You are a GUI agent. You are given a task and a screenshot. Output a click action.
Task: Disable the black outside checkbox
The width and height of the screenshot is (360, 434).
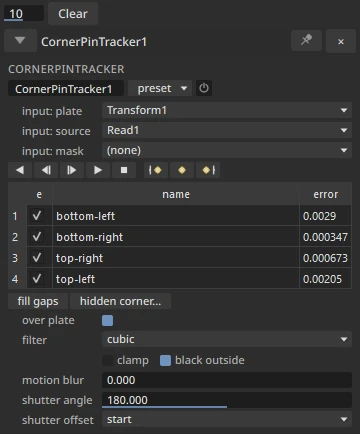click(165, 360)
